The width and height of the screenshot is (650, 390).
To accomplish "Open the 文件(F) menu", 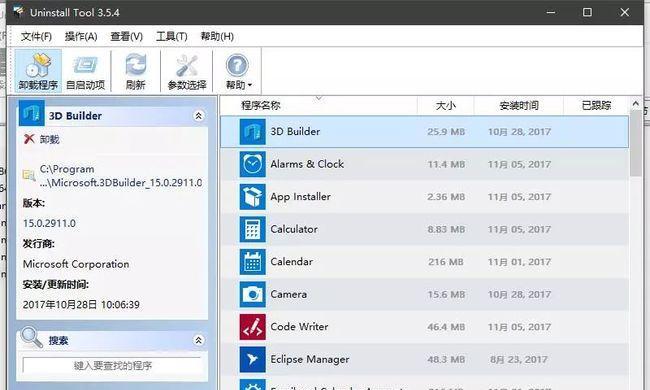I will [x=36, y=36].
